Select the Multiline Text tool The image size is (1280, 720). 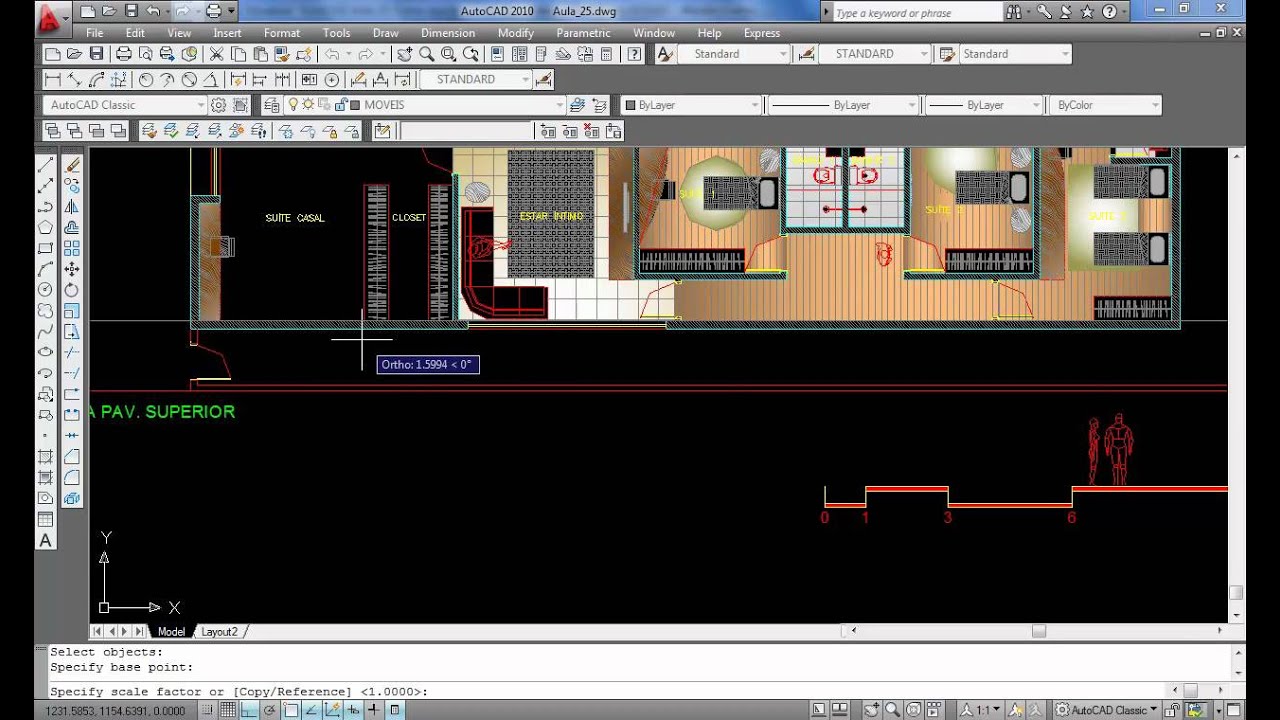45,541
